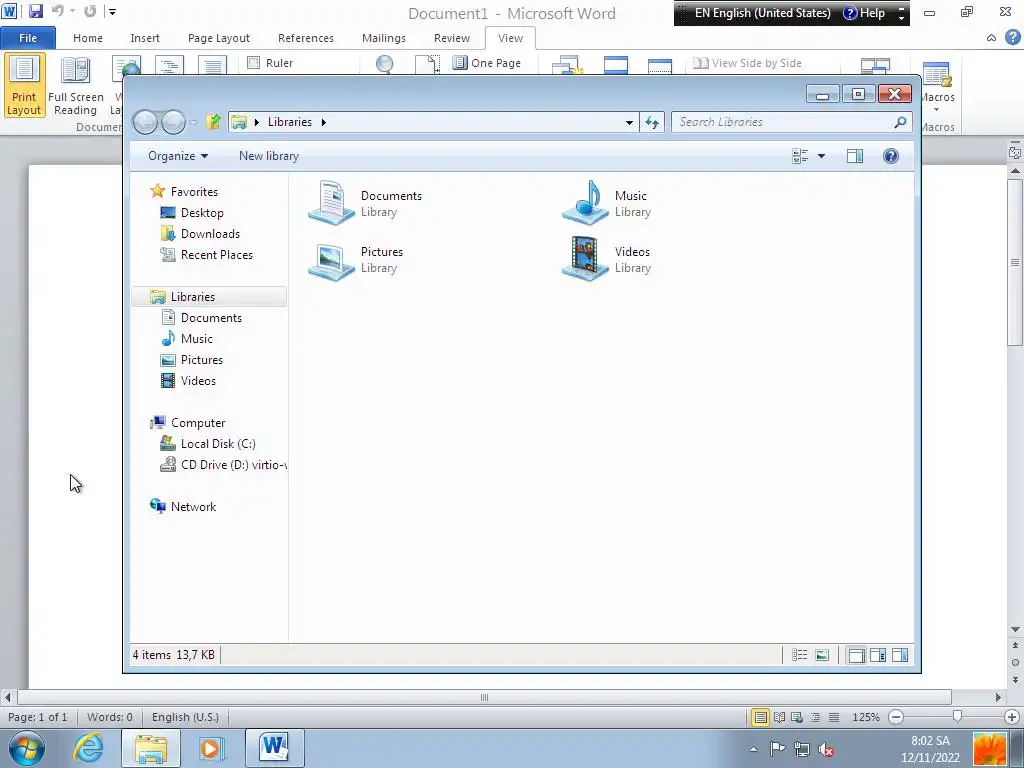Open the Organize dropdown menu
1024x768 pixels.
pyautogui.click(x=178, y=155)
